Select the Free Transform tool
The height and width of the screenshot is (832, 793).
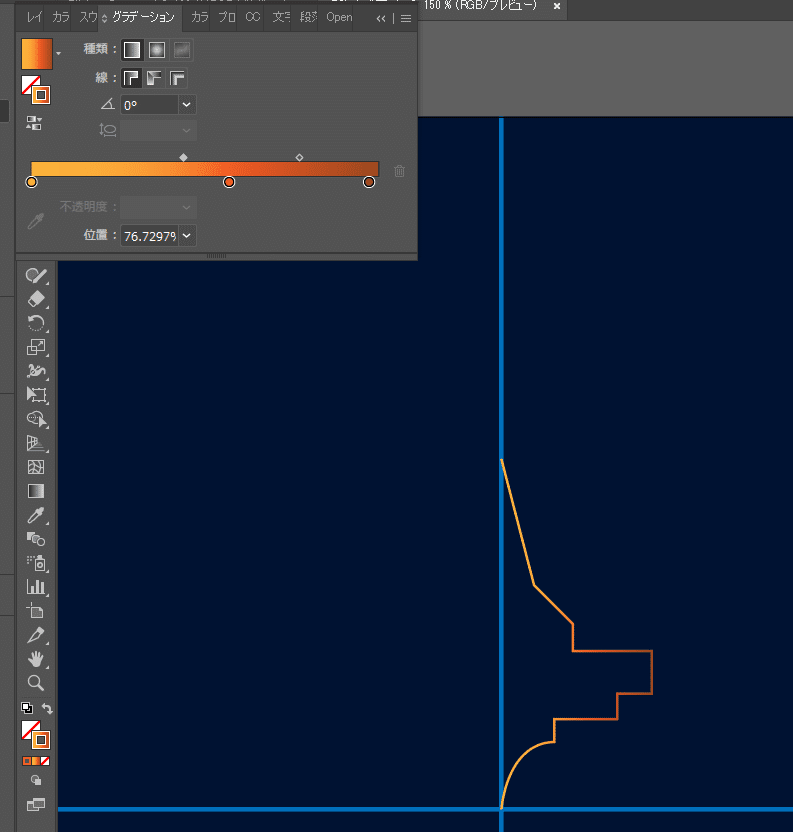point(36,395)
